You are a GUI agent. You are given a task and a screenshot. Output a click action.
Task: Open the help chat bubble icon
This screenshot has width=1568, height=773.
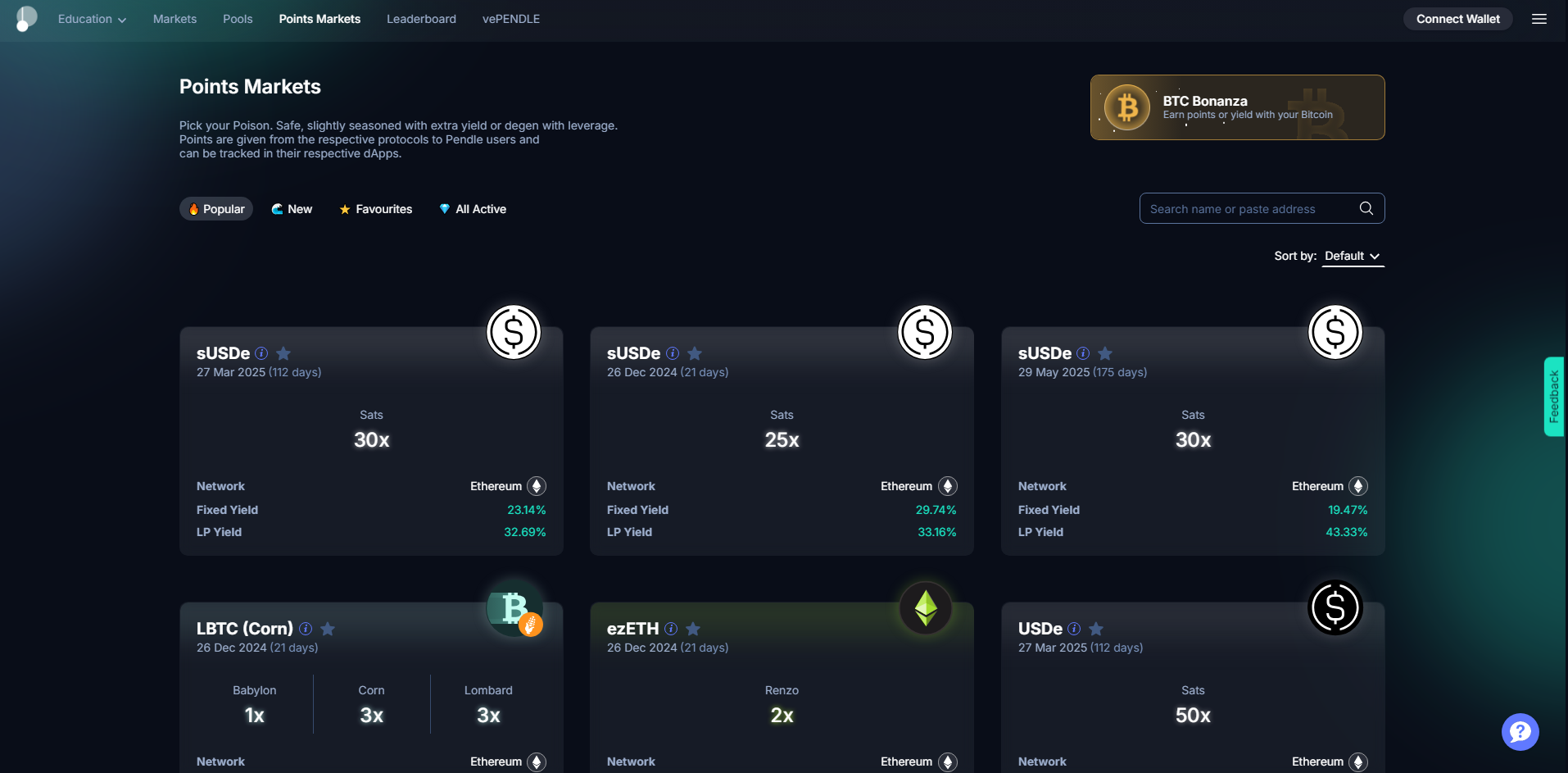click(x=1520, y=731)
